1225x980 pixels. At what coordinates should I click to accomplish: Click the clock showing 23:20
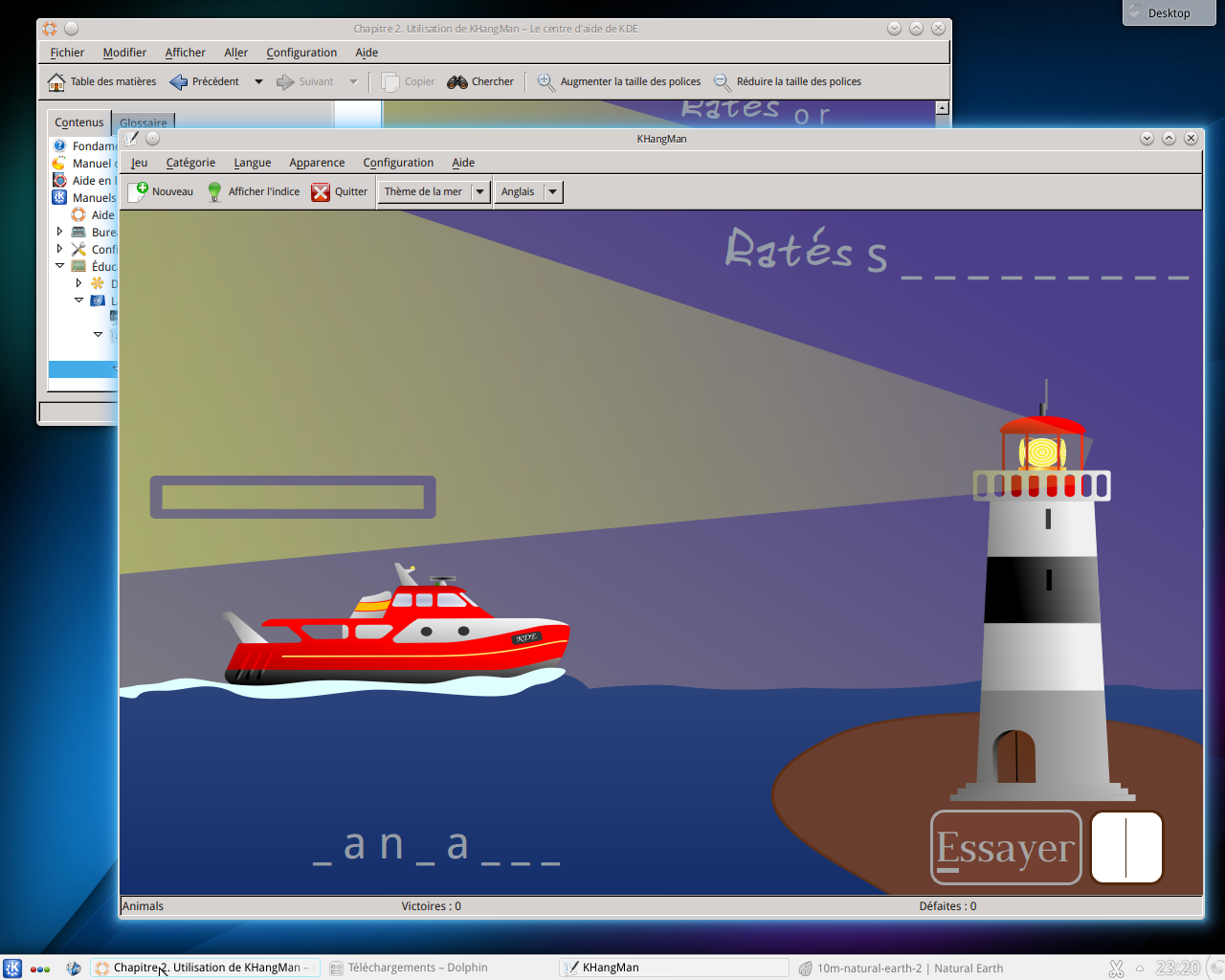1177,969
